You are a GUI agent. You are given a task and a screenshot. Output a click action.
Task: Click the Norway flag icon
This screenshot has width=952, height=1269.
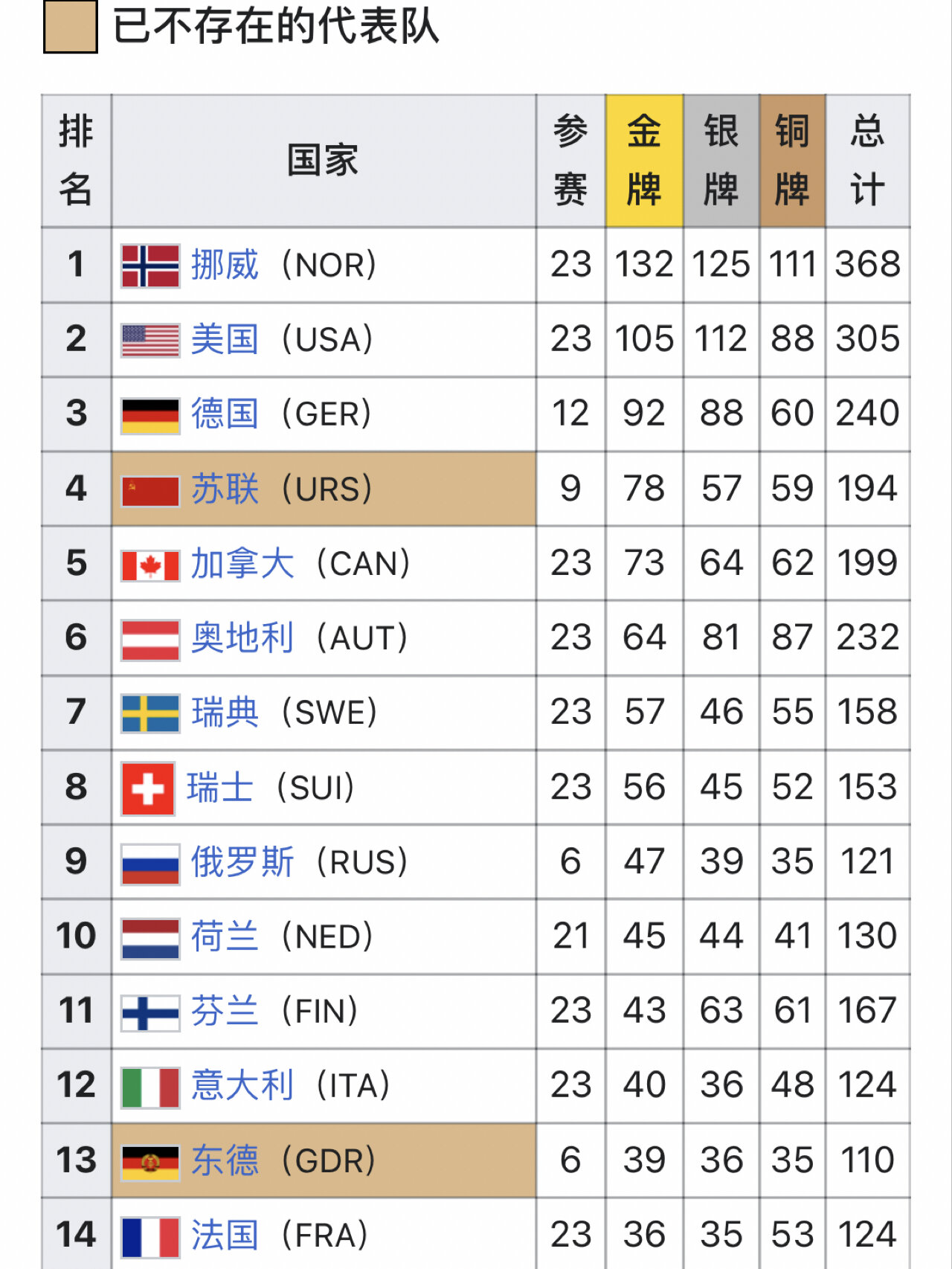tap(150, 266)
